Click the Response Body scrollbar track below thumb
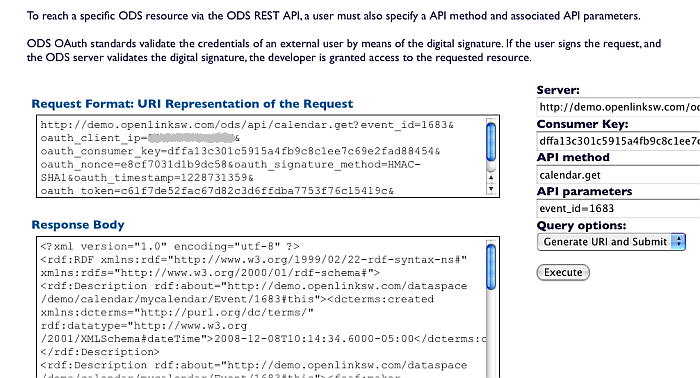 click(491, 335)
